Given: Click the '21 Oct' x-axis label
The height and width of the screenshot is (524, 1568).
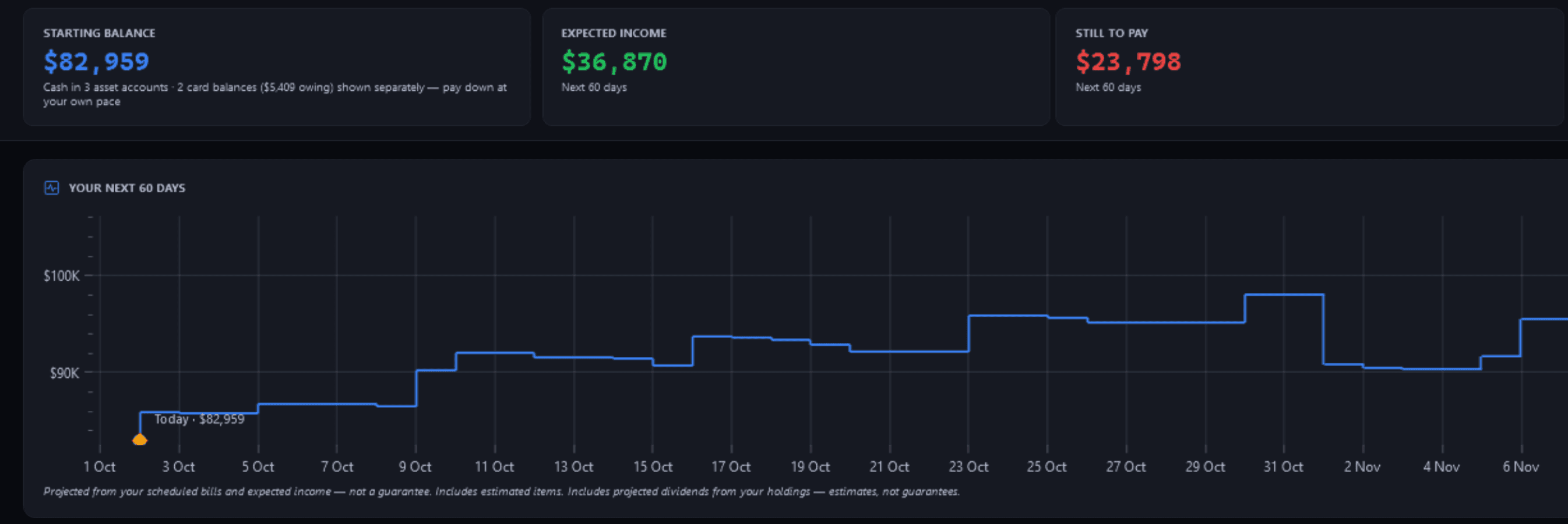Looking at the screenshot, I should tap(889, 467).
